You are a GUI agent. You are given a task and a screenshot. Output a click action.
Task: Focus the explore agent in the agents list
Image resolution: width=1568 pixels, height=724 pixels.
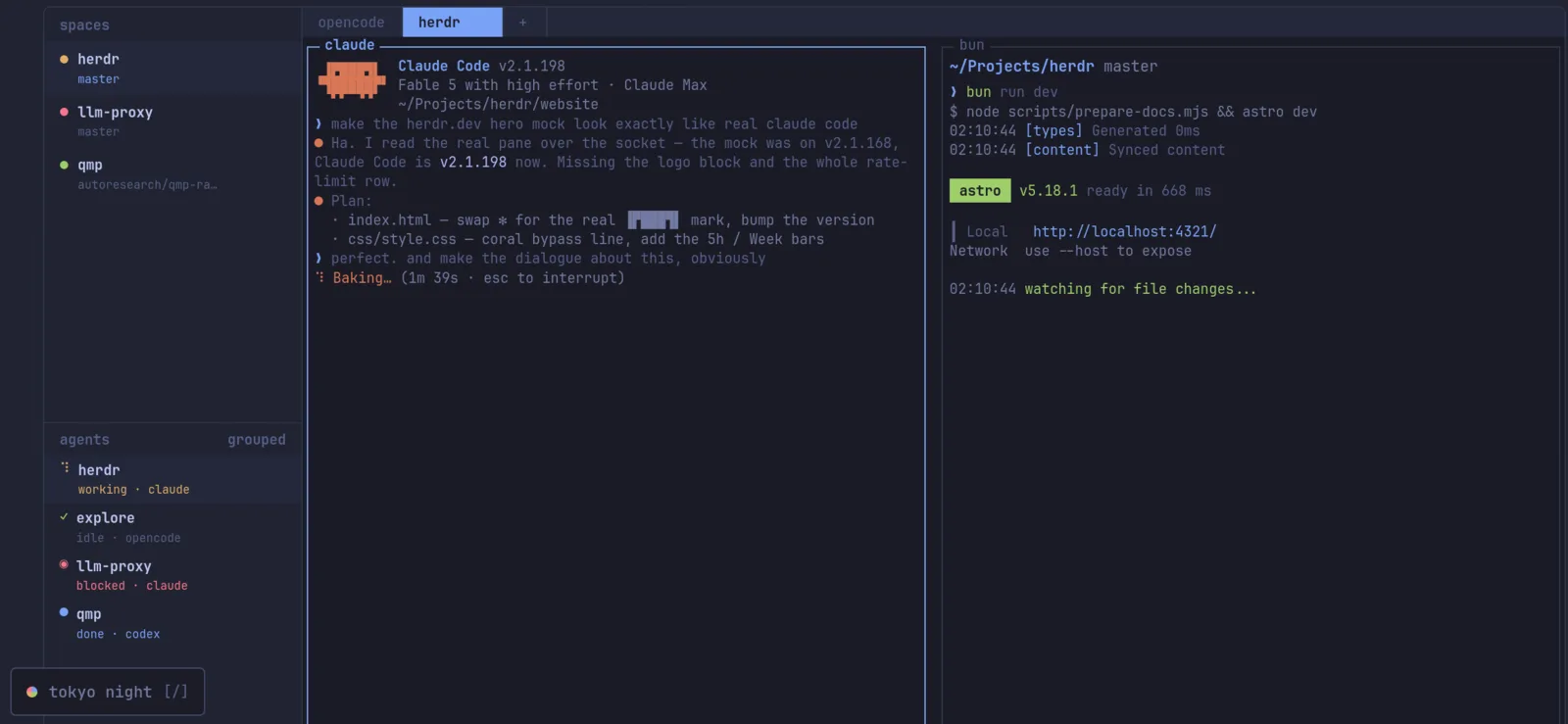pyautogui.click(x=172, y=527)
